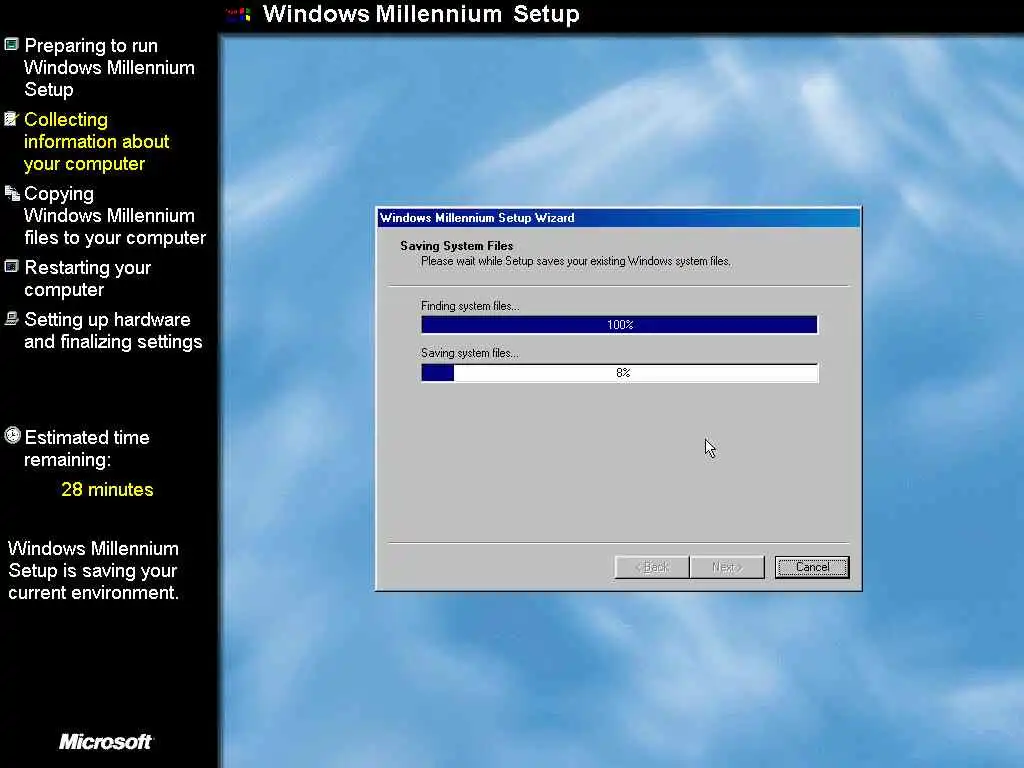The width and height of the screenshot is (1024, 768).
Task: Click 'Setting up hardware and finalizing settings' text
Action: [x=113, y=330]
